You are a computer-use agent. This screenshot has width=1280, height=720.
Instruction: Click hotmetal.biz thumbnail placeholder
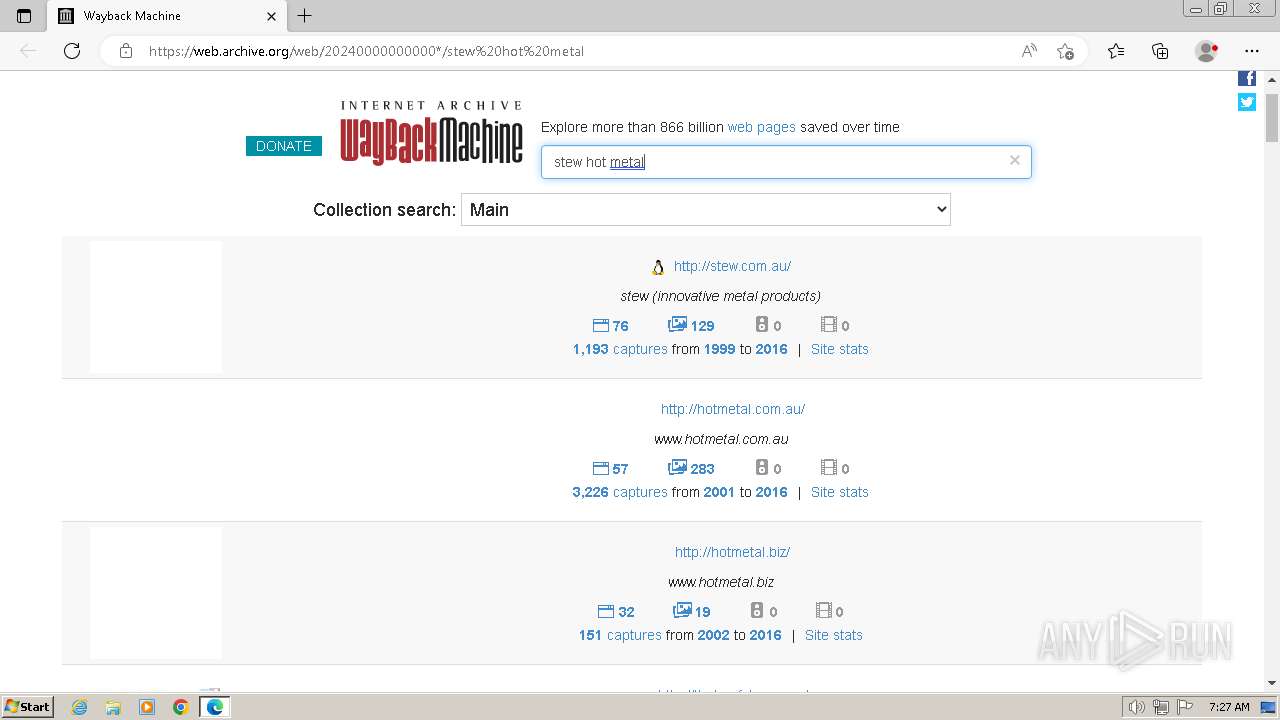point(156,593)
